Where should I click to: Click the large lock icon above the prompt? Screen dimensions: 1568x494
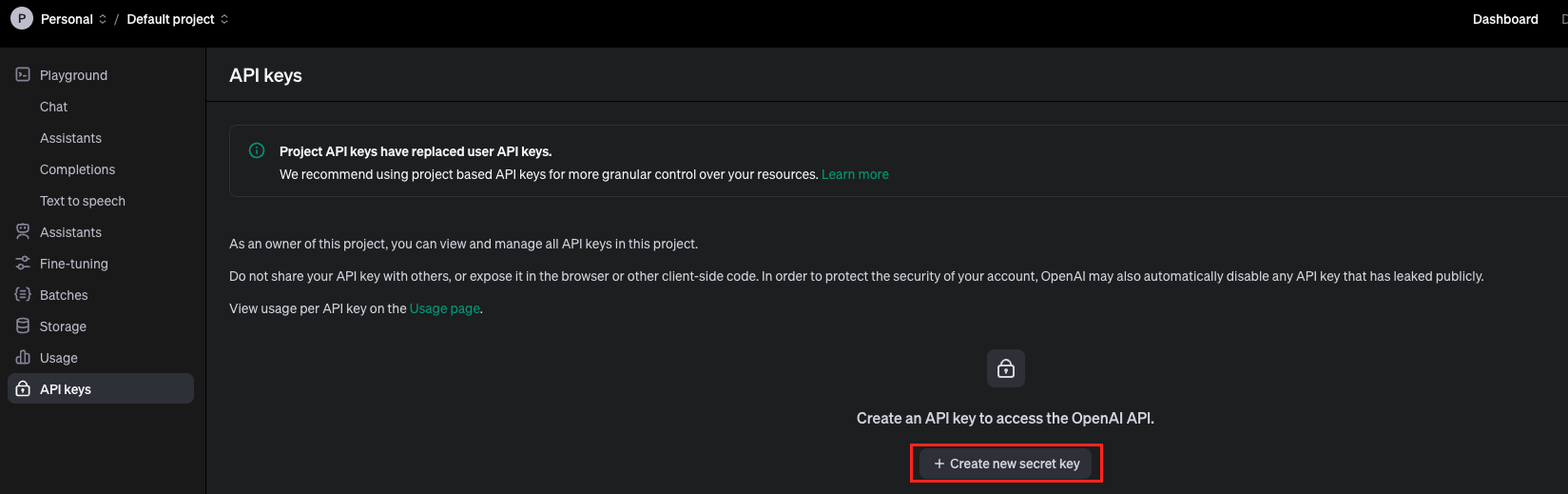click(x=1005, y=368)
